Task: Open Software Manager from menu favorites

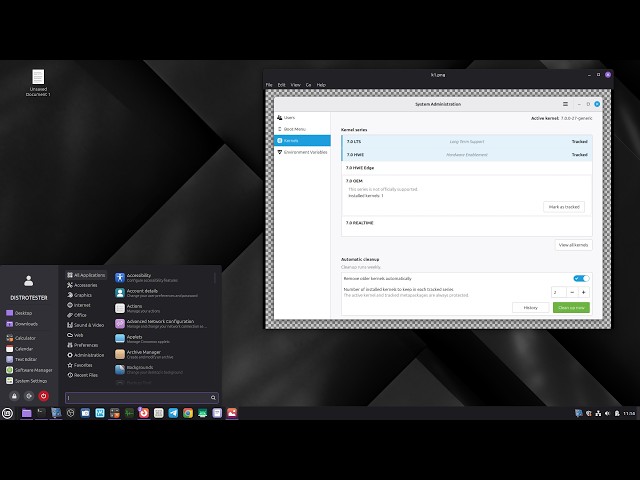Action: pyautogui.click(x=29, y=370)
